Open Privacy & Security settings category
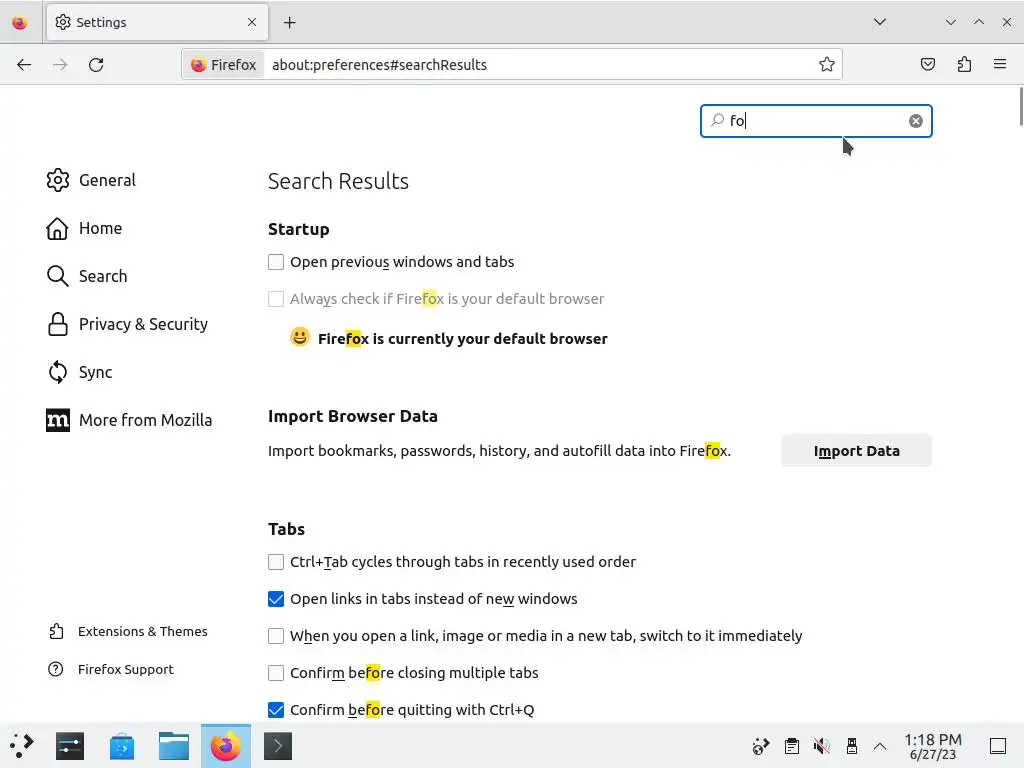The width and height of the screenshot is (1024, 768). 127,325
